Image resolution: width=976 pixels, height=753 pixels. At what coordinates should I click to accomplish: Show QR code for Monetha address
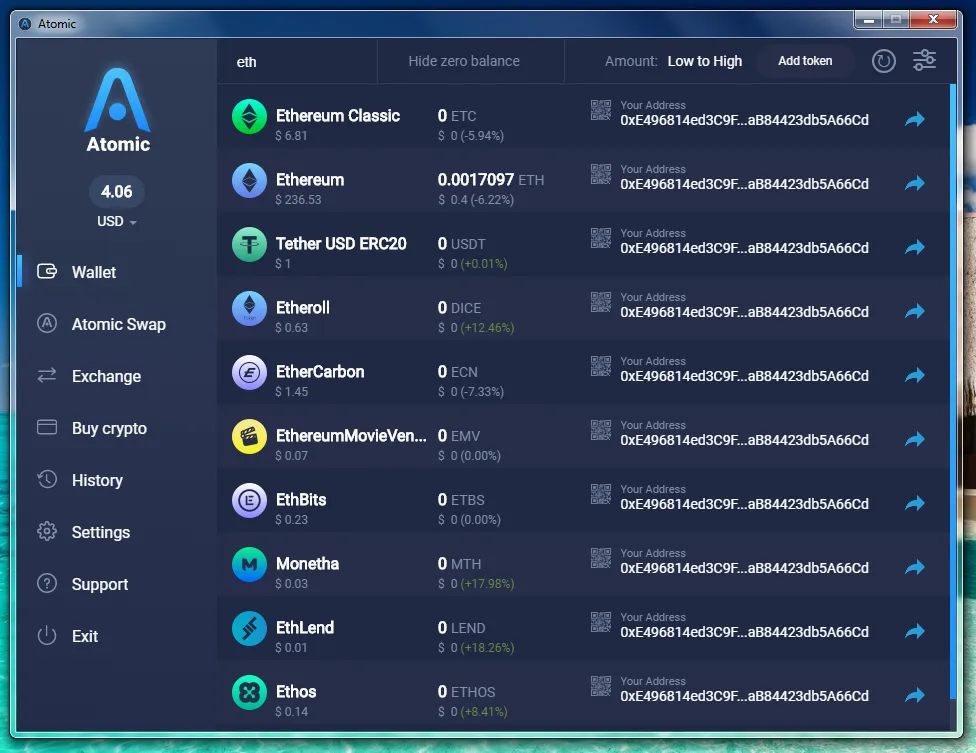601,558
